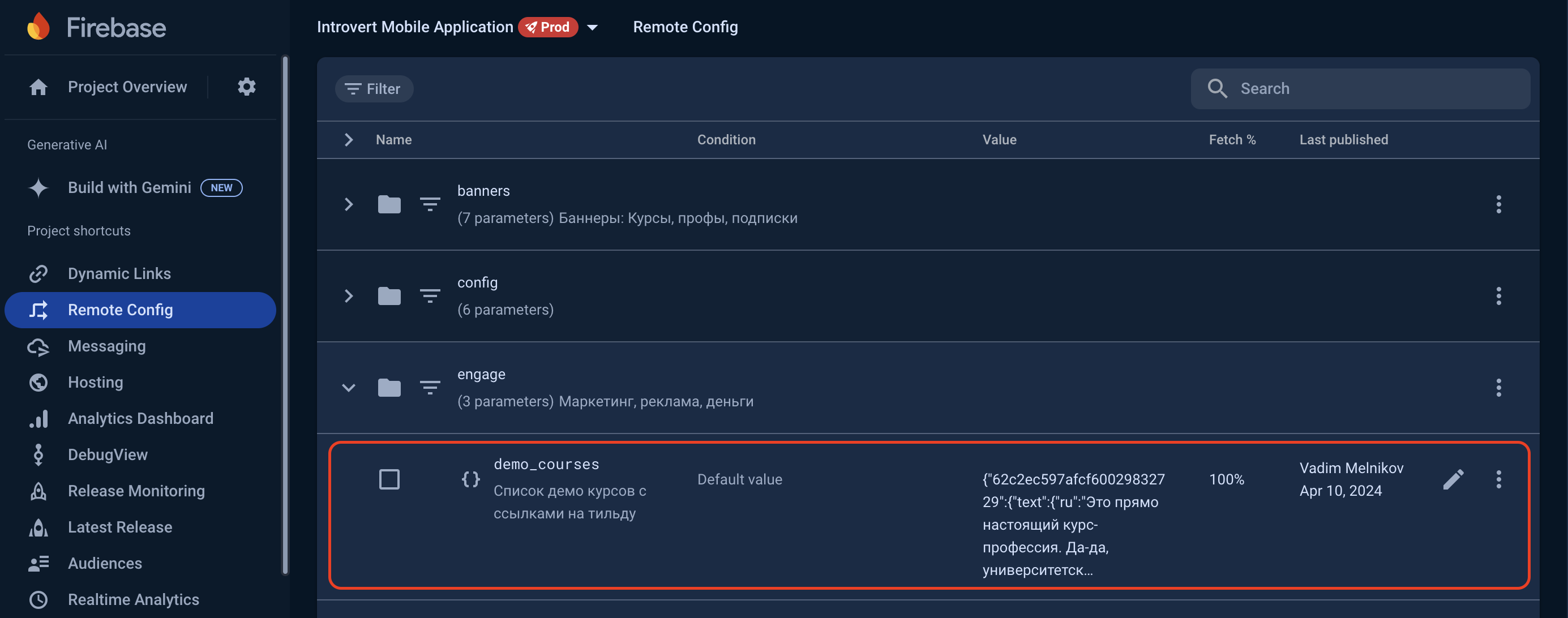Open Messaging in the sidebar
The height and width of the screenshot is (618, 1568).
coord(106,346)
